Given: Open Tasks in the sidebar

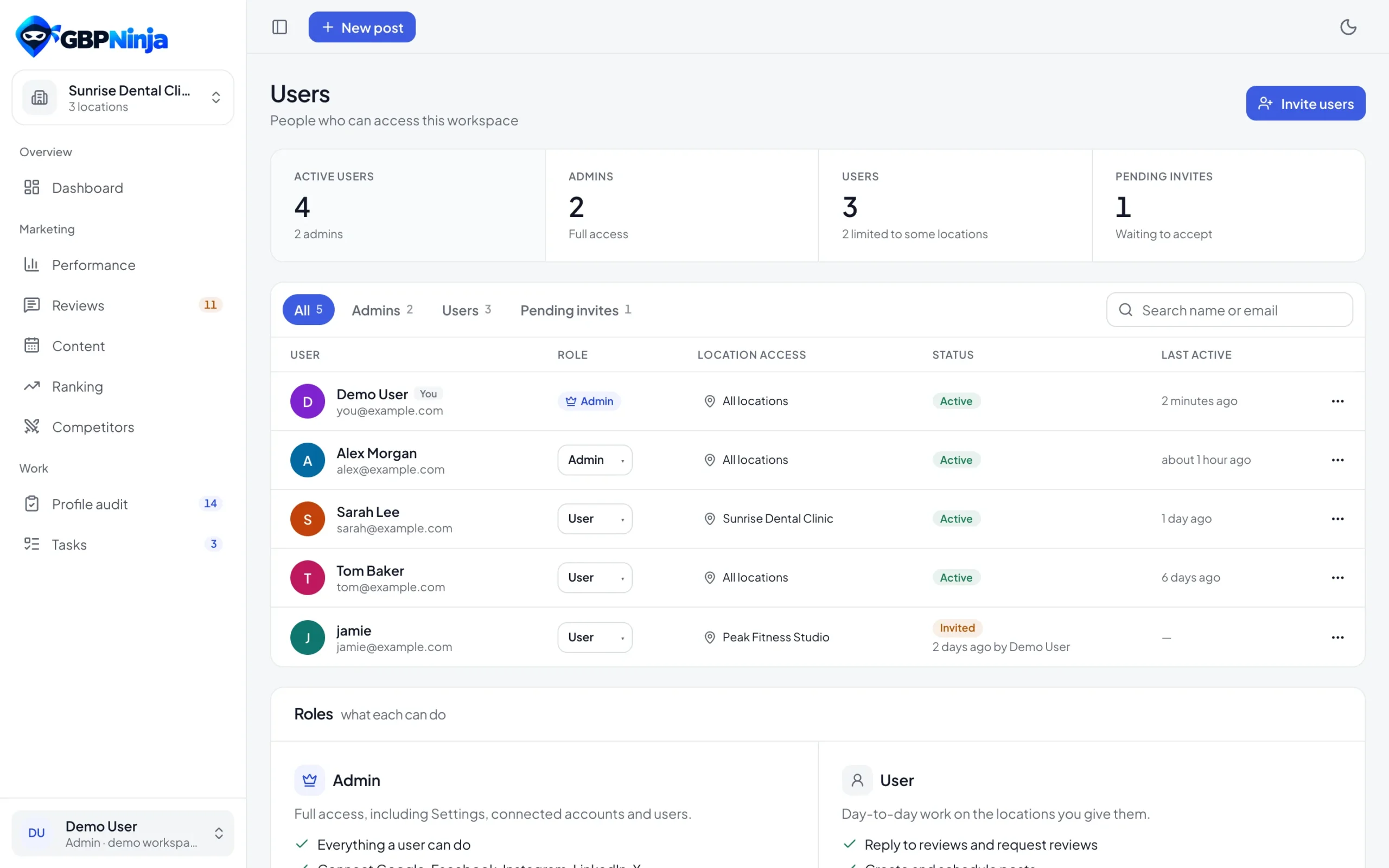Looking at the screenshot, I should [123, 544].
